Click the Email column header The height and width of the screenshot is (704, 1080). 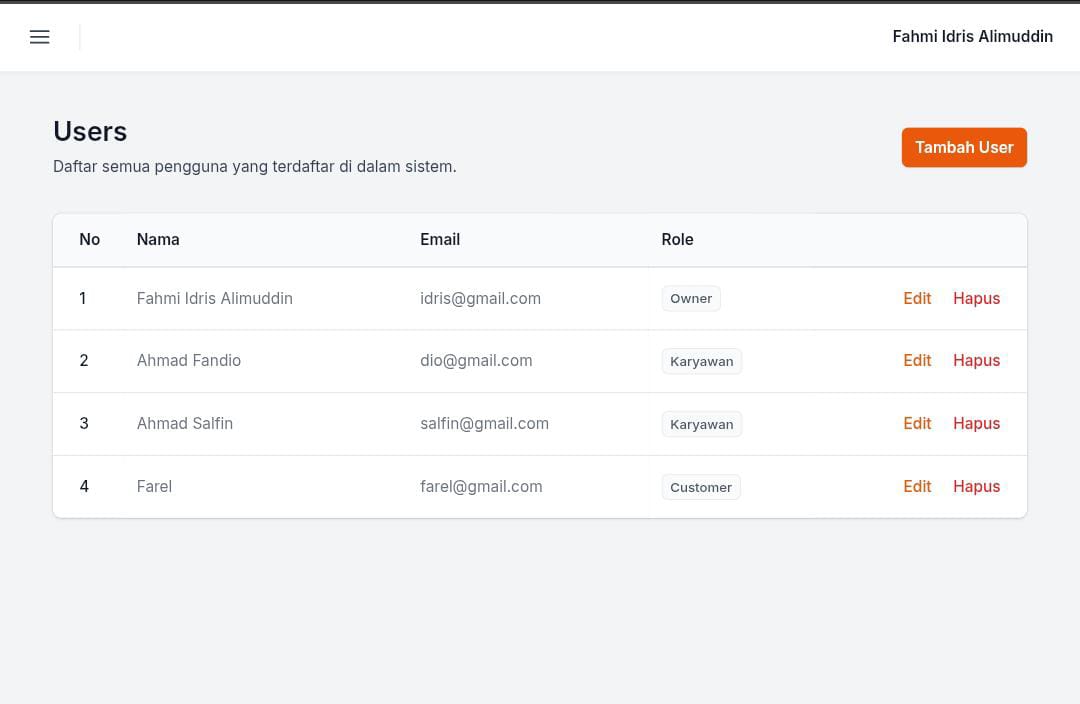(440, 239)
